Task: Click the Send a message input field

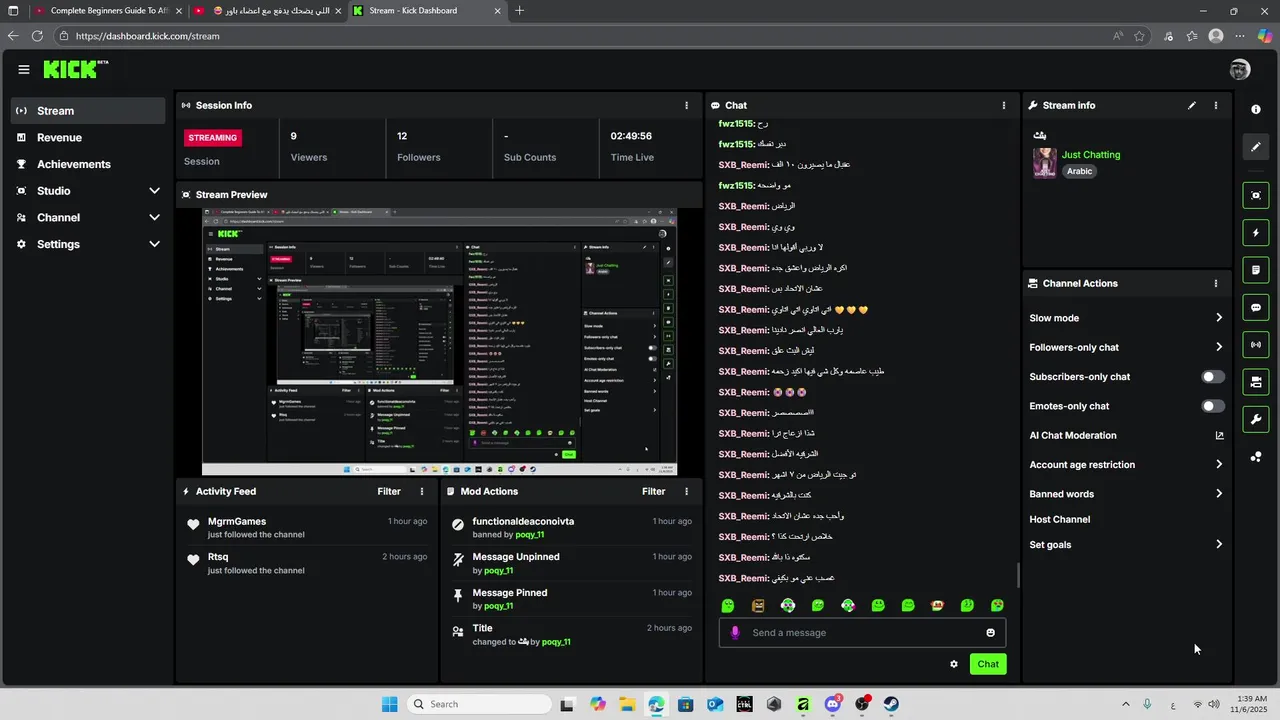Action: (862, 632)
